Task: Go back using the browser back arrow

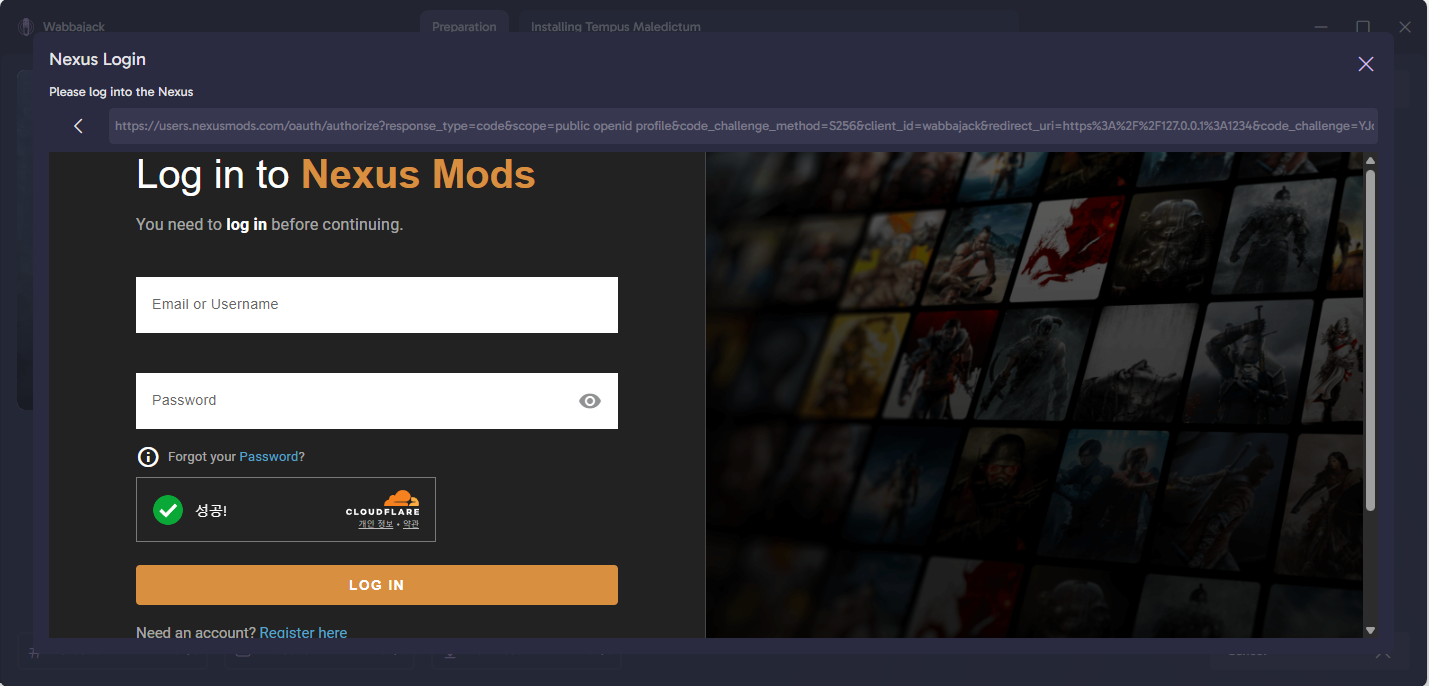Action: 78,126
